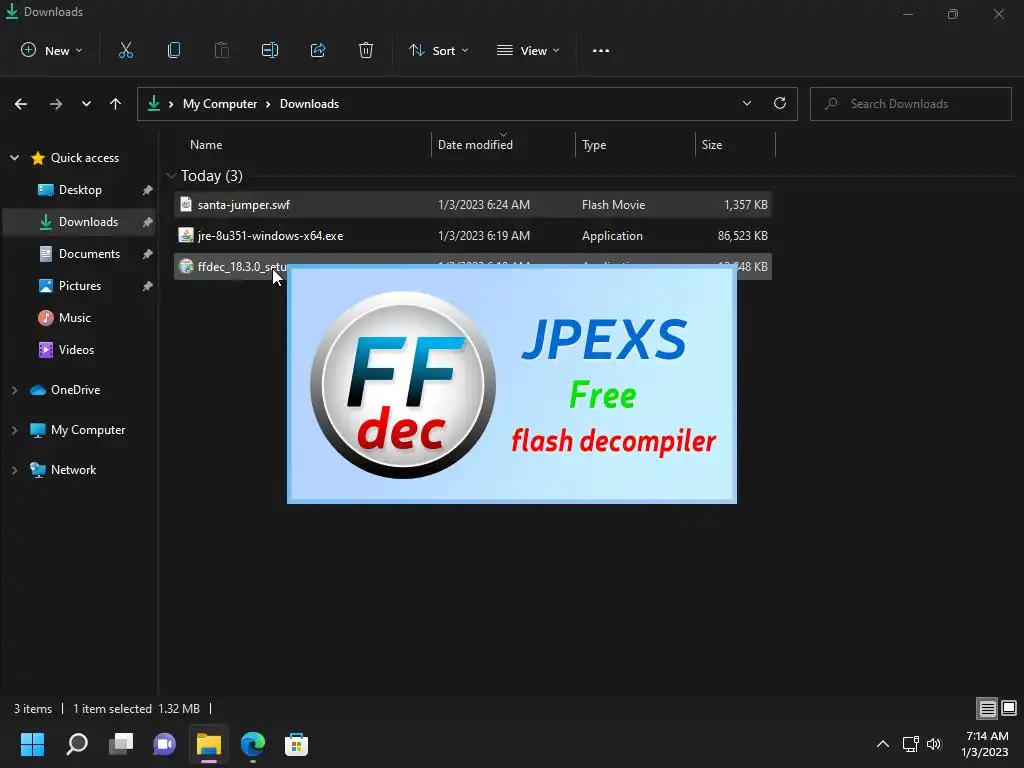Click the volume speaker tray icon
The image size is (1024, 768).
point(934,744)
